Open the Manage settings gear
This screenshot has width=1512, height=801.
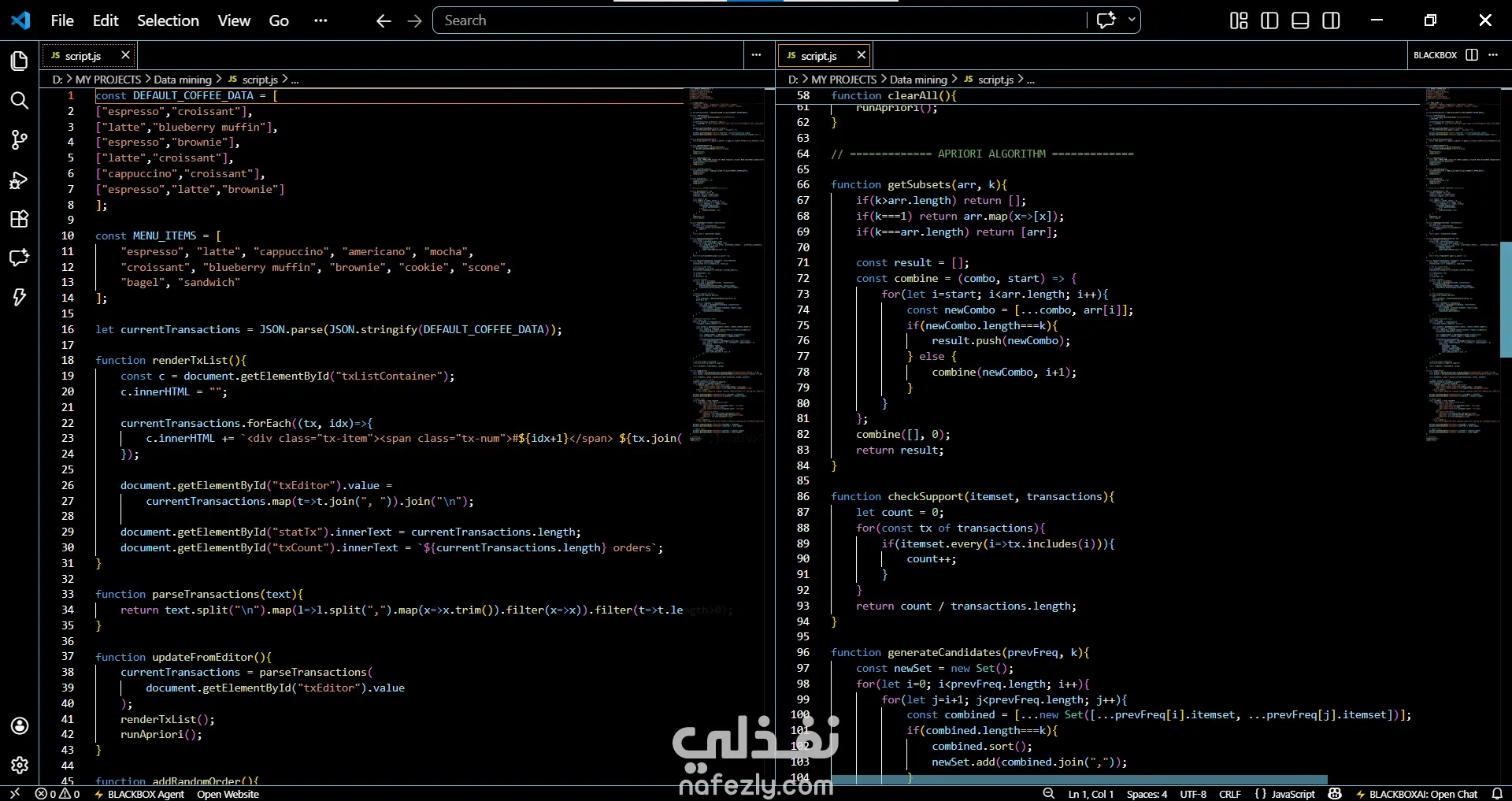tap(19, 765)
